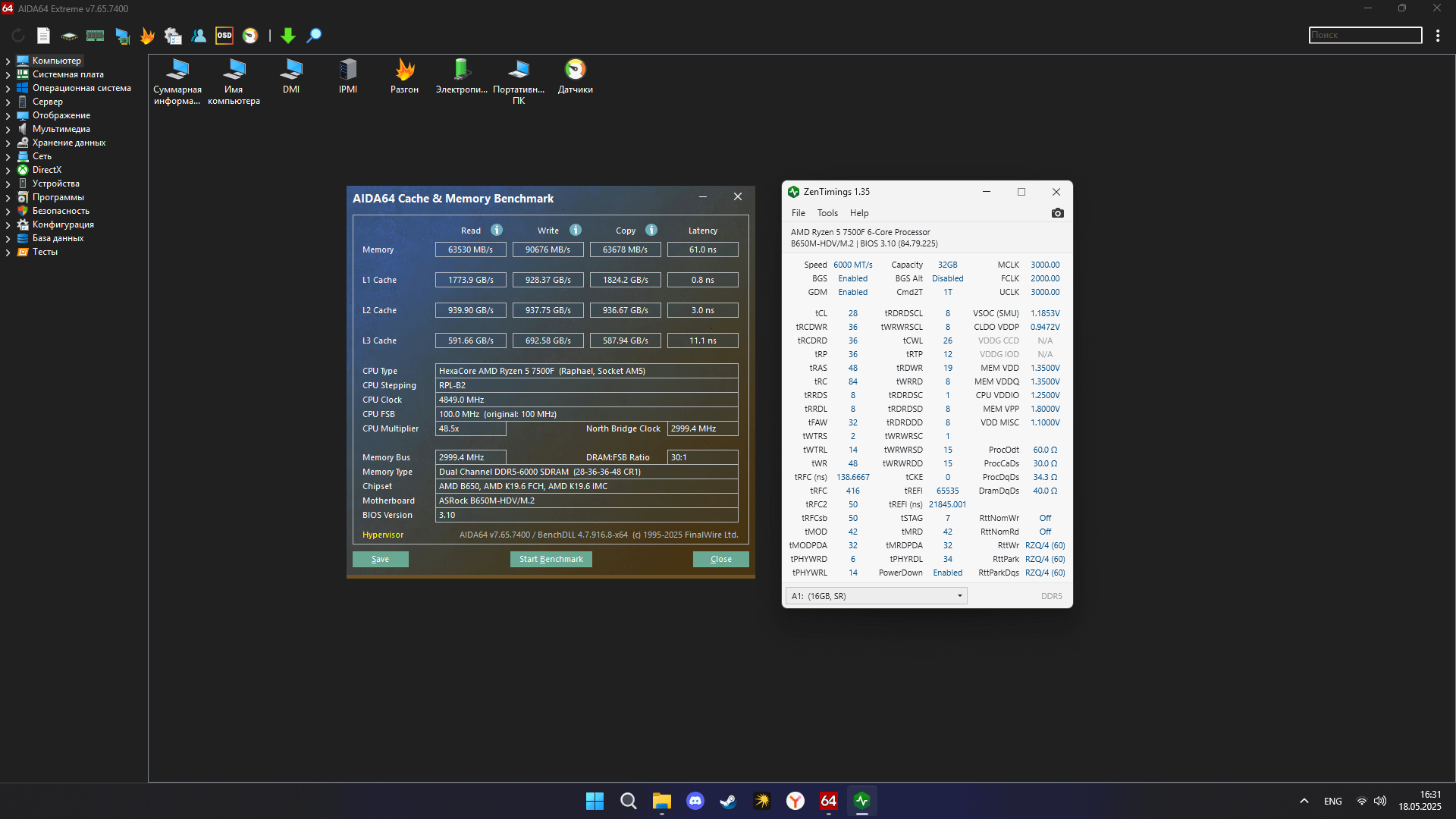The height and width of the screenshot is (819, 1456).
Task: Expand the Компьютер tree node
Action: click(8, 61)
